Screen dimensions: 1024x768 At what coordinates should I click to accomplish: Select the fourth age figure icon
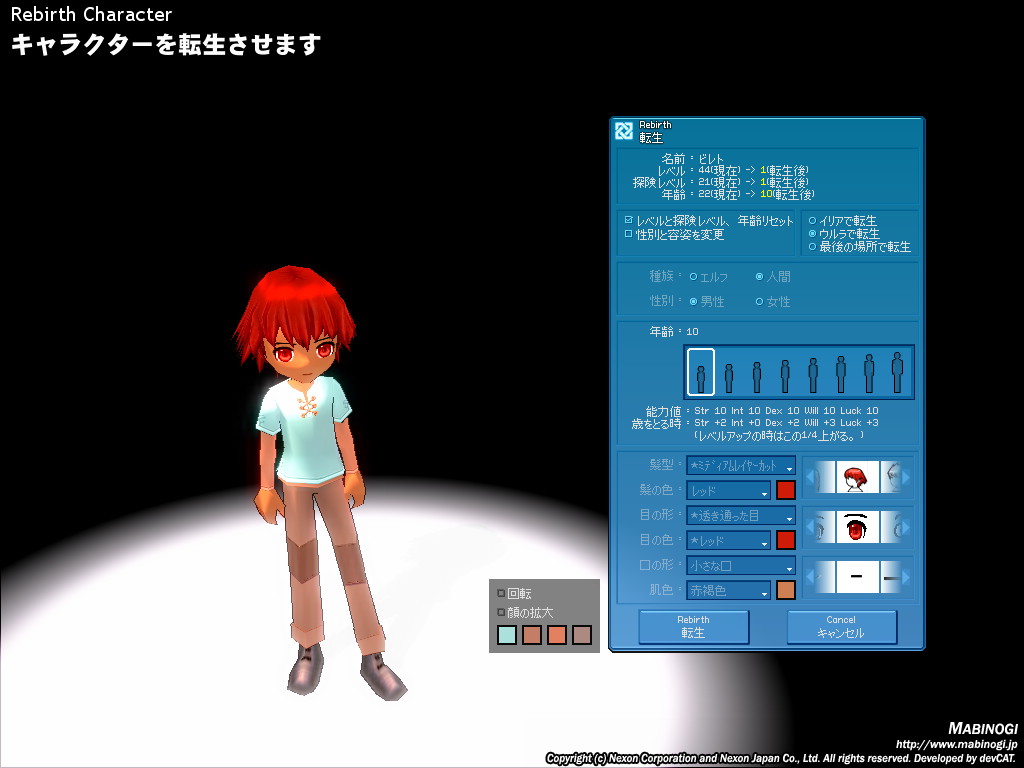[x=785, y=376]
